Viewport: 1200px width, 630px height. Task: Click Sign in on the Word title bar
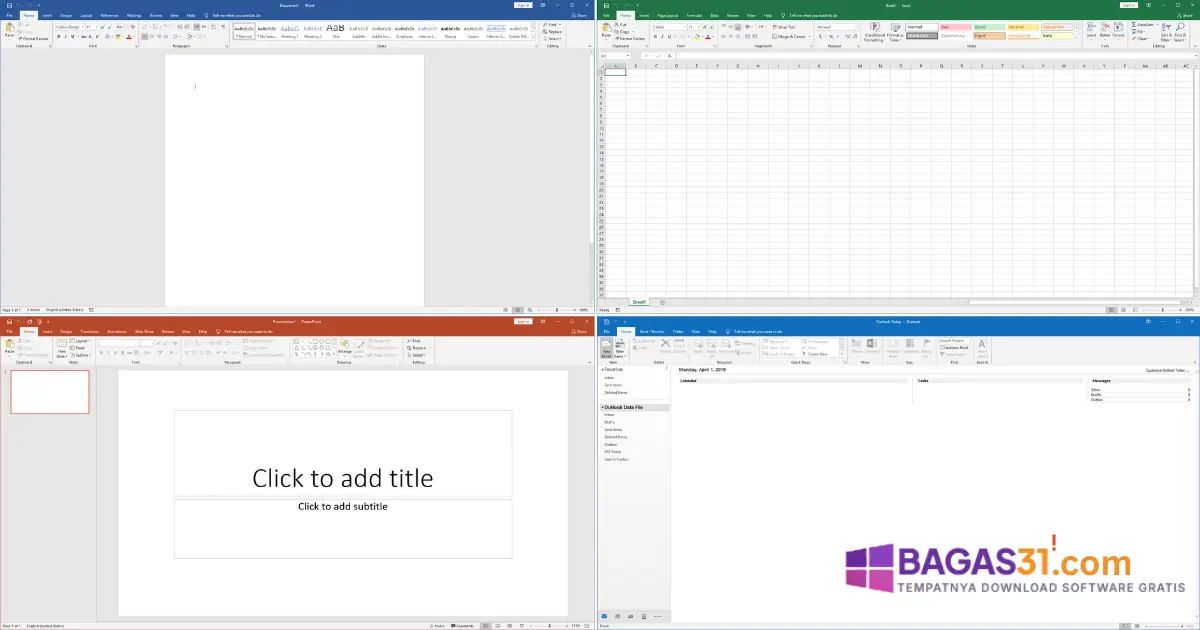point(523,5)
